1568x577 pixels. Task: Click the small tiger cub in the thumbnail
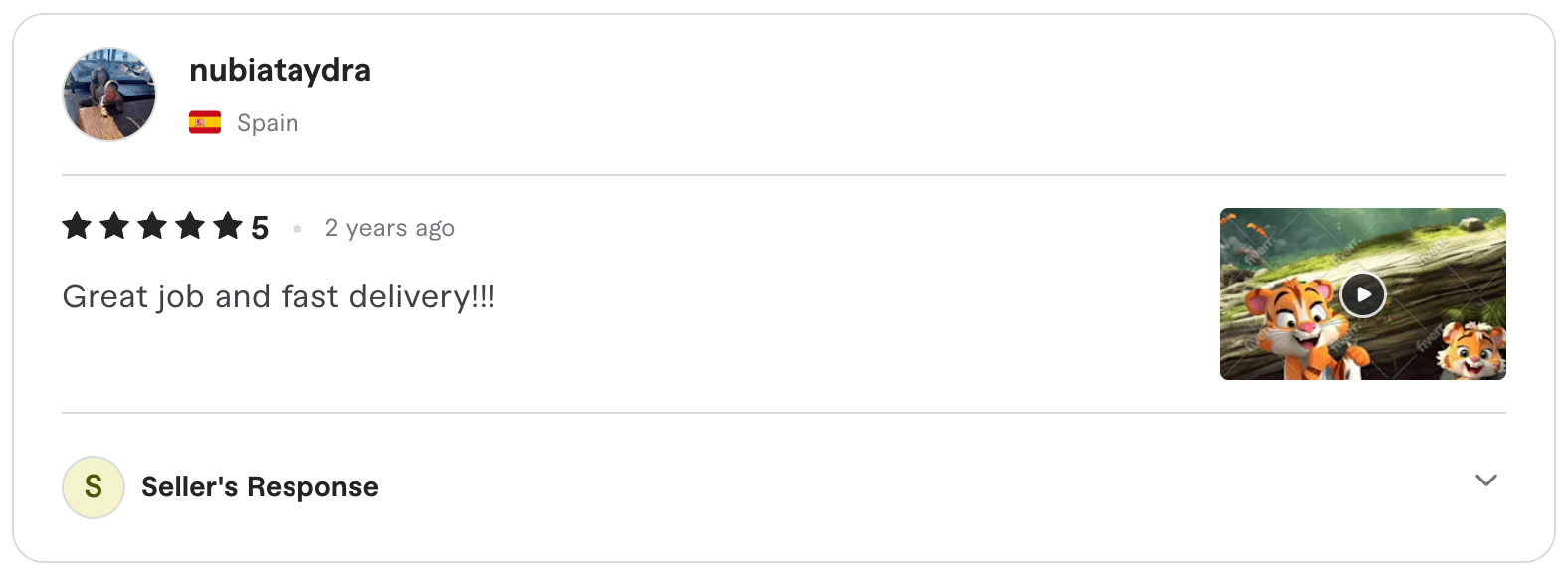click(x=1472, y=353)
